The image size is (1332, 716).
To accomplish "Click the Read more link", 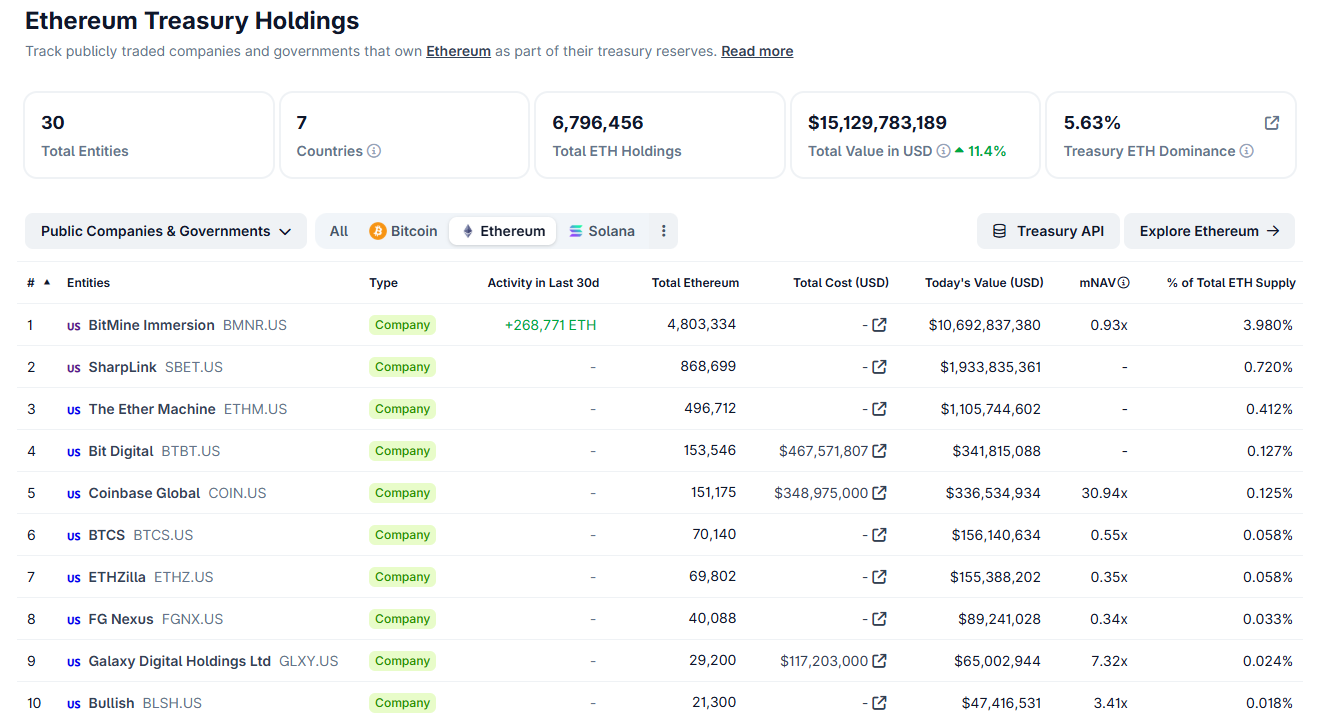I will 757,51.
